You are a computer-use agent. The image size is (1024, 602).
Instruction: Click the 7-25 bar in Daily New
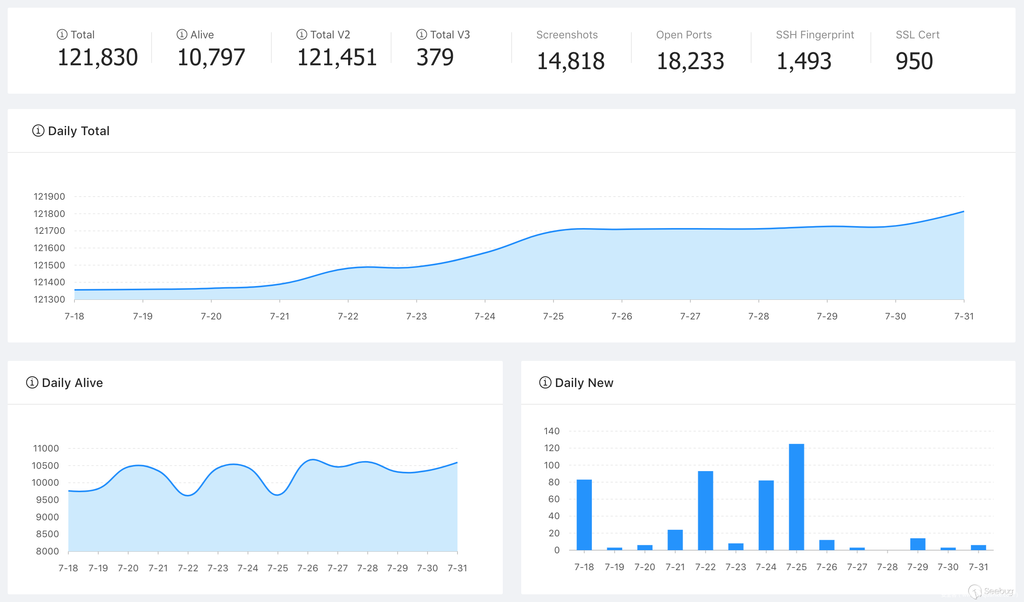coord(796,497)
